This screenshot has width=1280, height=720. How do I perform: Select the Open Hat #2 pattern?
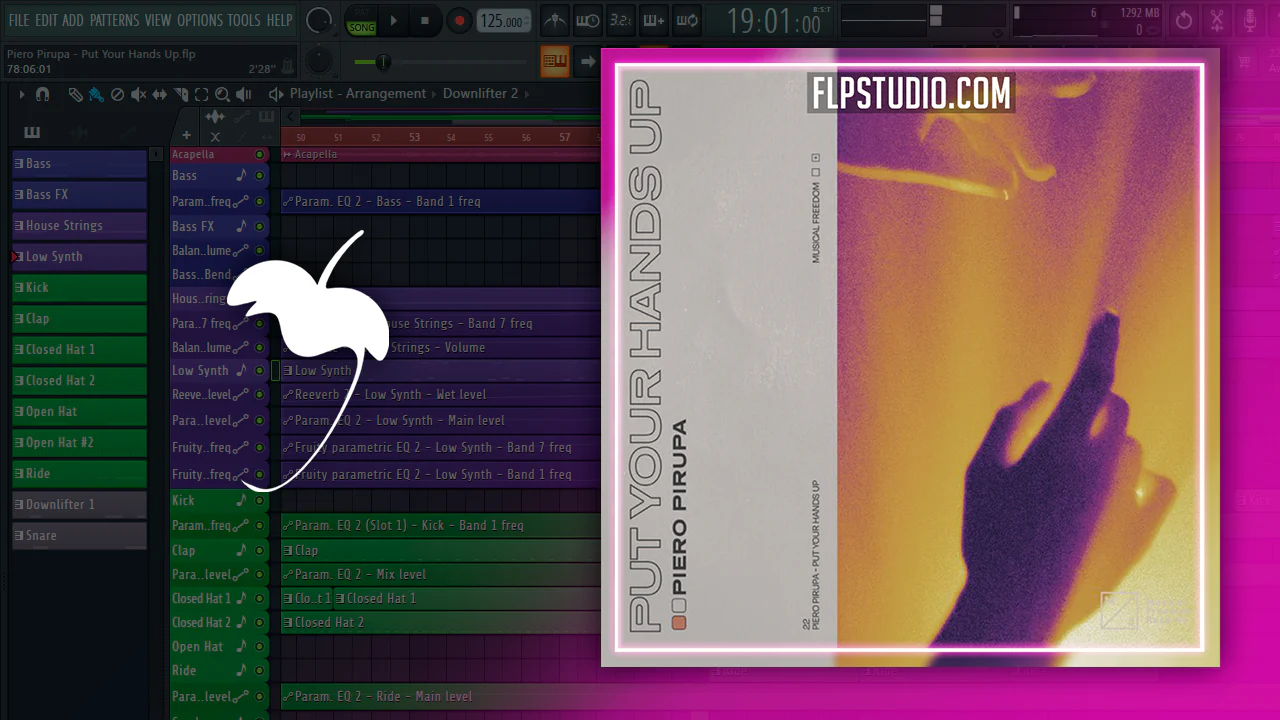click(x=79, y=443)
